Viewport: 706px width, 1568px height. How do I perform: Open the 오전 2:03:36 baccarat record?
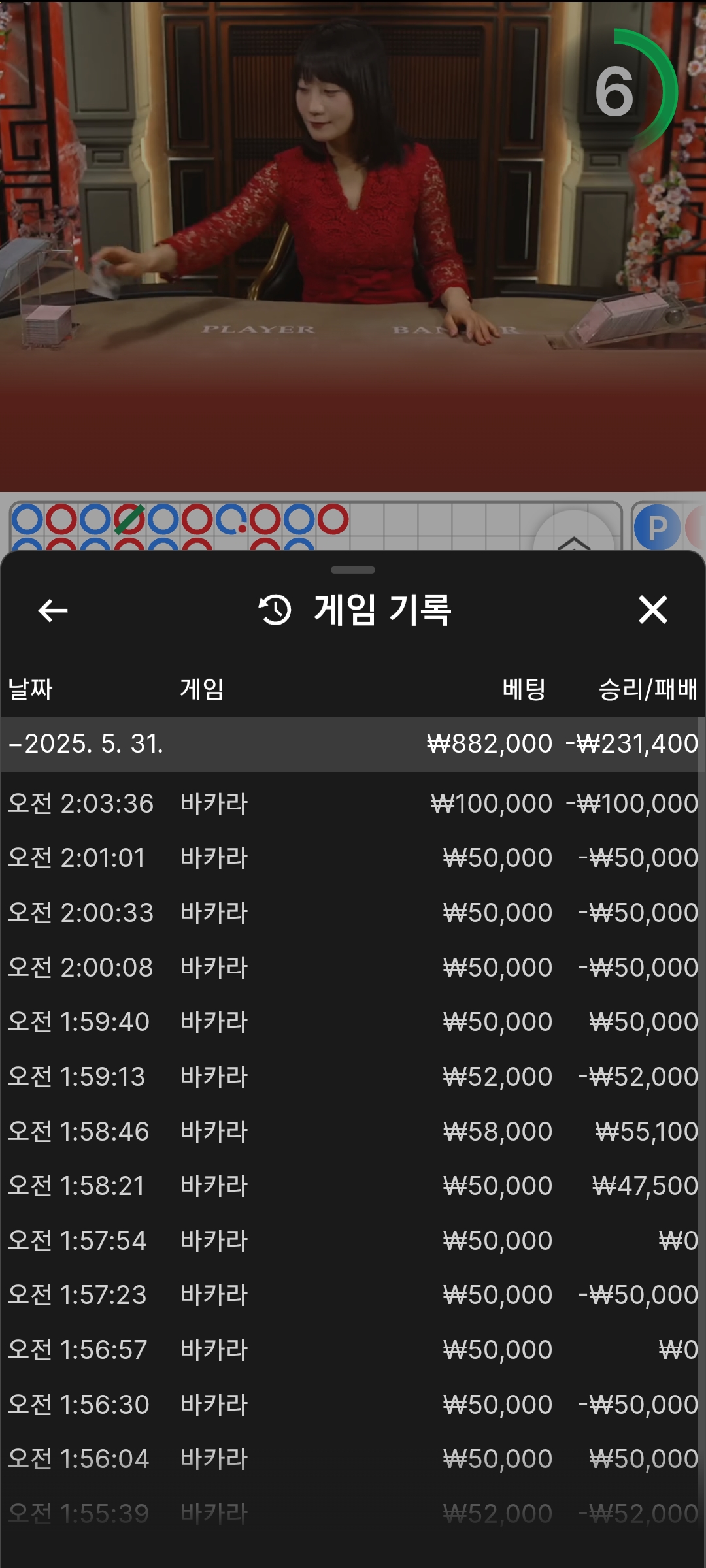(353, 804)
